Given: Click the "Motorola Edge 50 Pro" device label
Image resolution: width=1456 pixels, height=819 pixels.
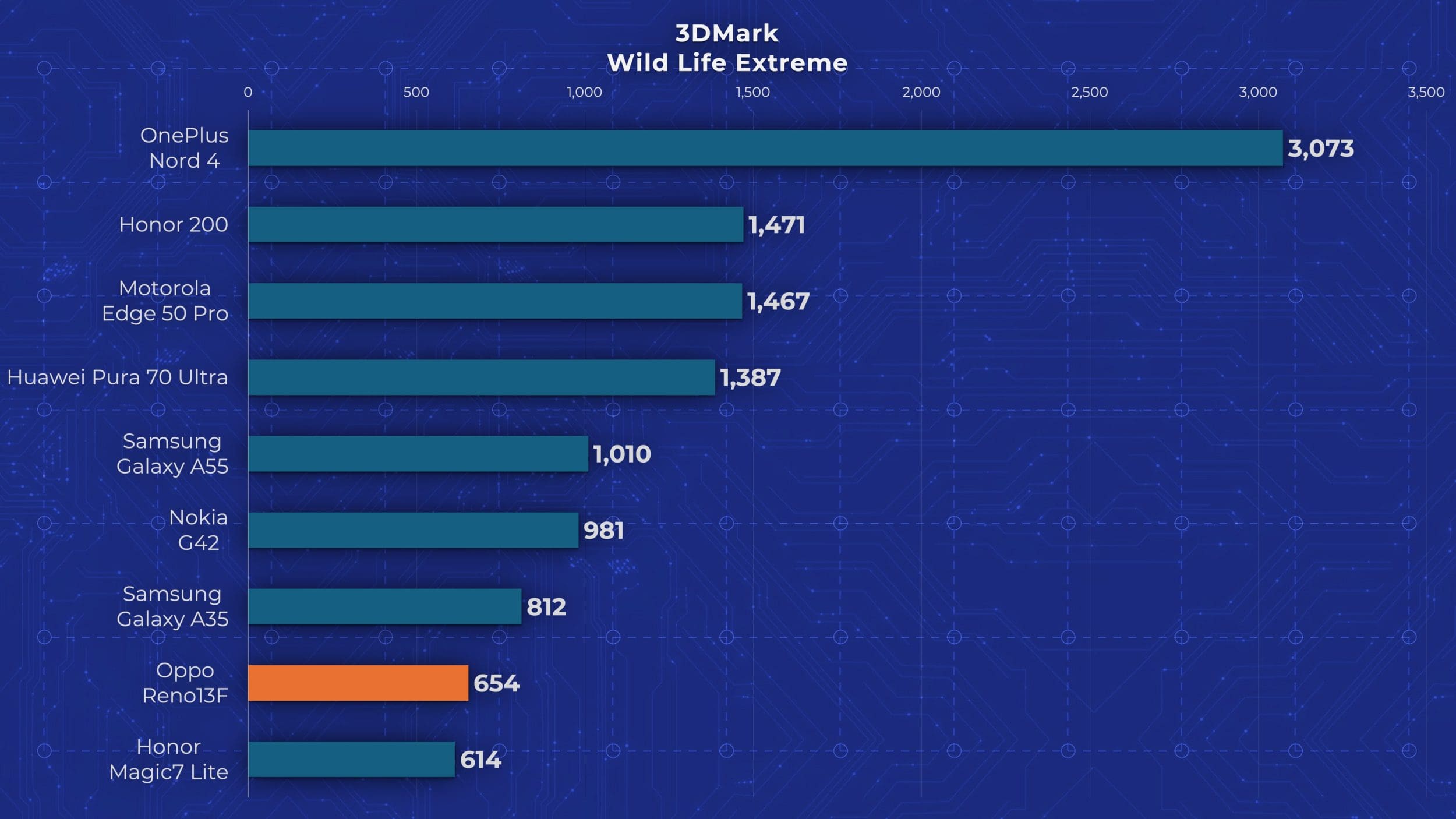Looking at the screenshot, I should (165, 301).
